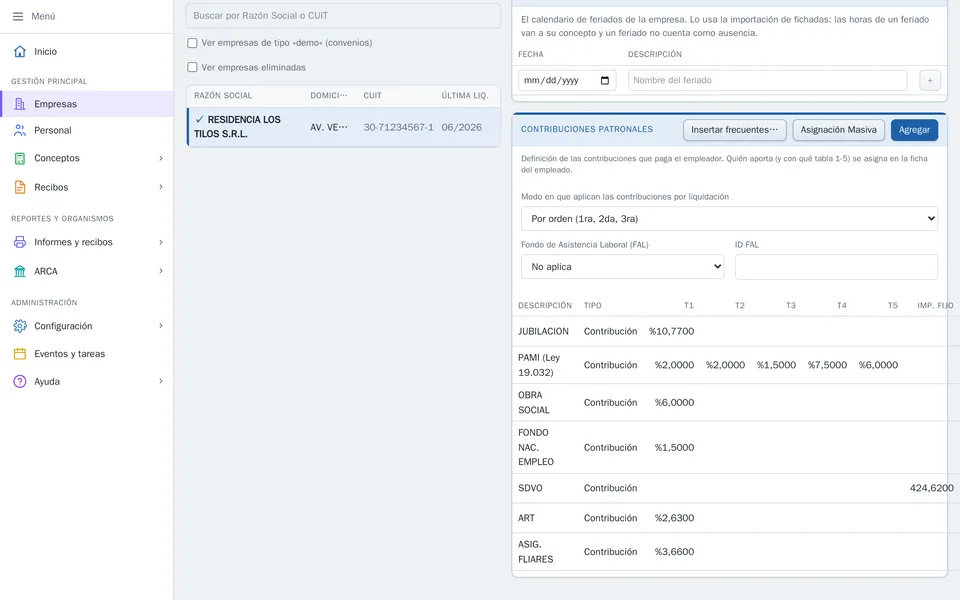The height and width of the screenshot is (600, 960).
Task: Click the Empresas building icon
Action: (x=20, y=104)
